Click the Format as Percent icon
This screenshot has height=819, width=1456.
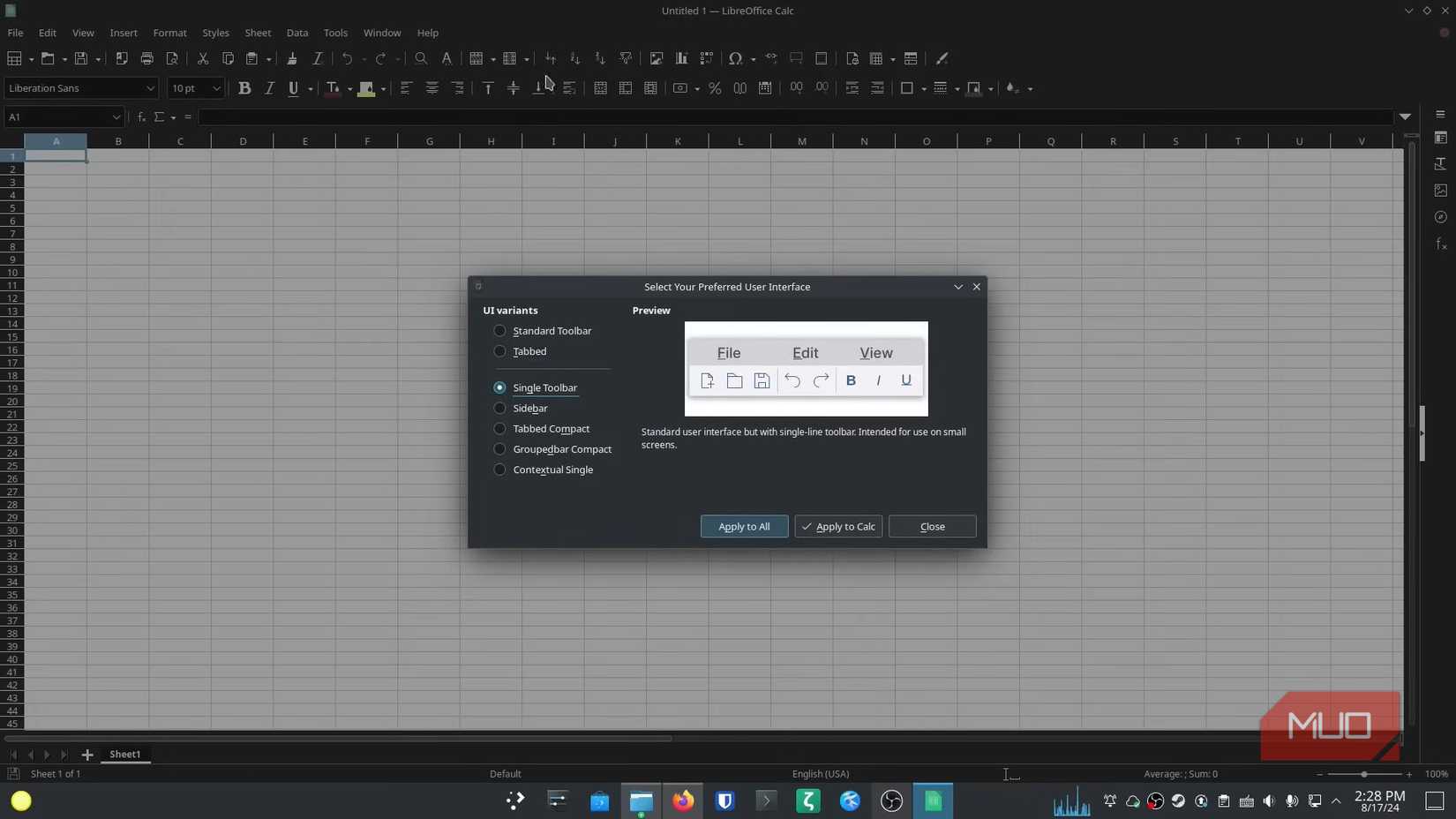pyautogui.click(x=715, y=88)
